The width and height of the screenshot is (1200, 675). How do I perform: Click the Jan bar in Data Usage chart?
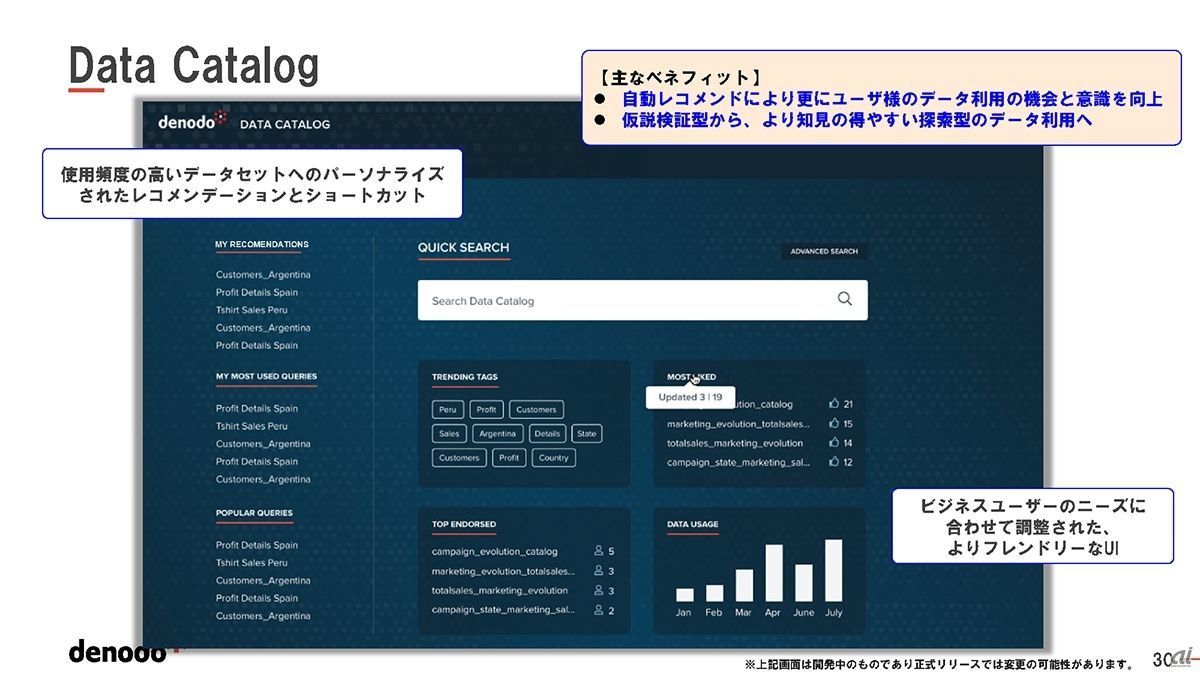(684, 594)
